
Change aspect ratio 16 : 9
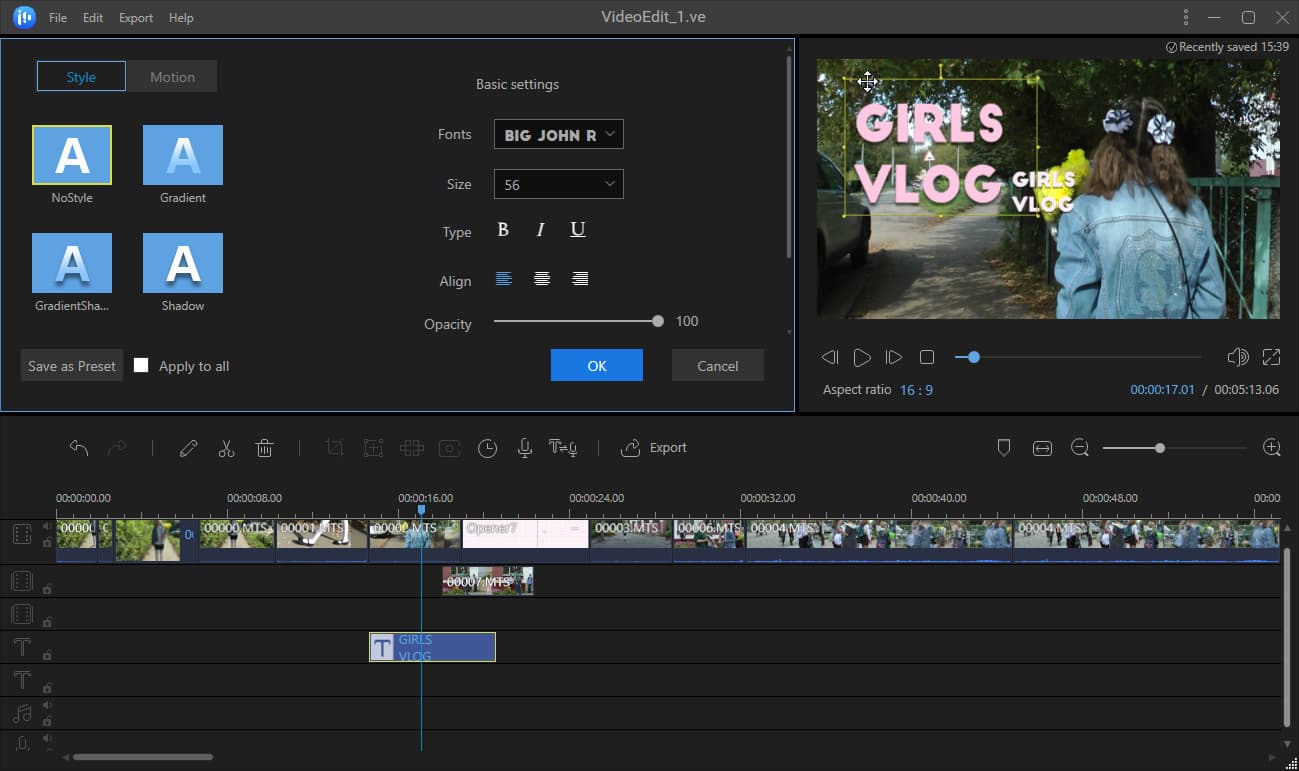point(915,390)
